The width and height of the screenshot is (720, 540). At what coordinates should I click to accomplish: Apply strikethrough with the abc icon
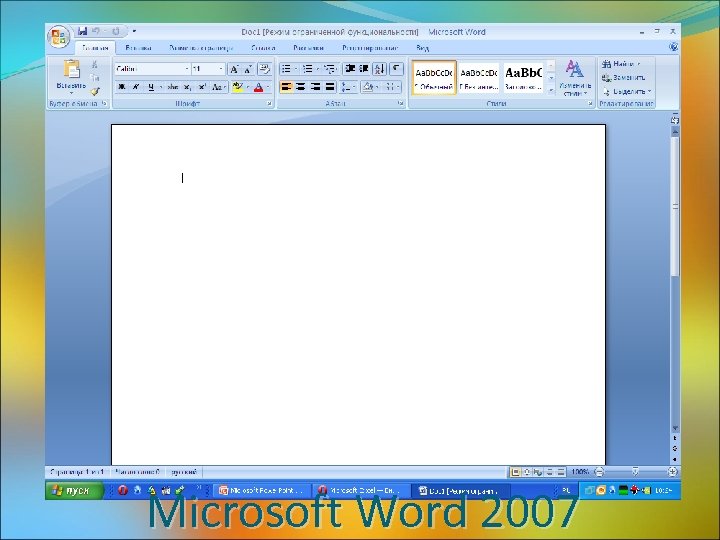tap(172, 87)
